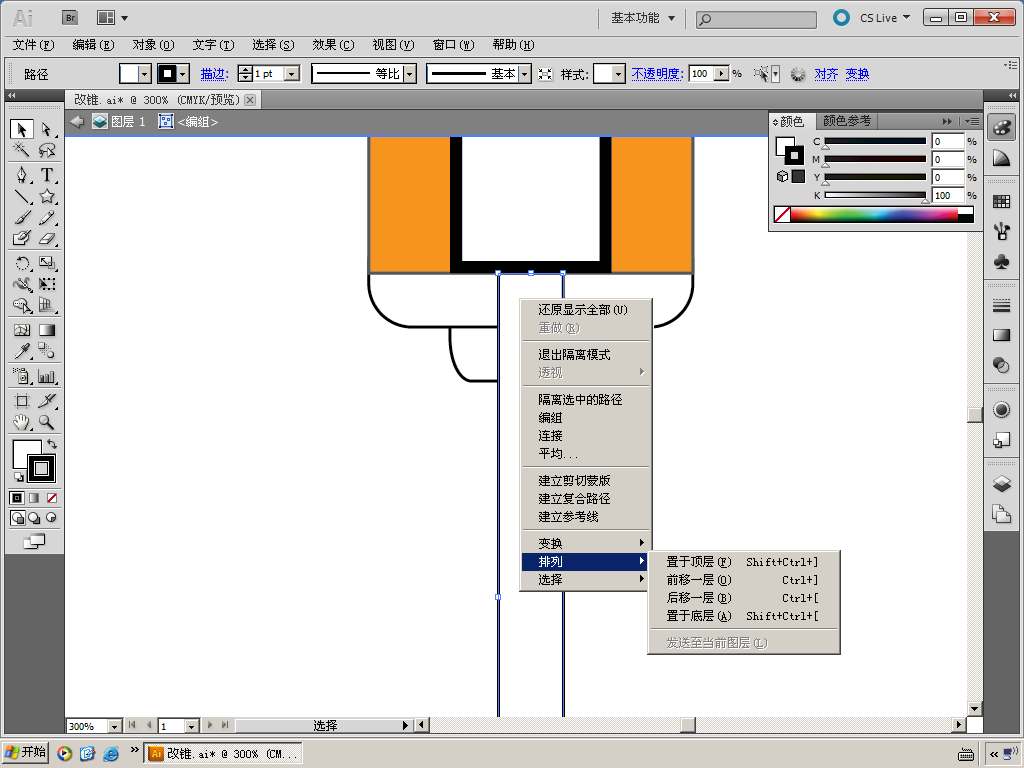Switch to Draw Behind mode
1024x768 pixels.
34,518
